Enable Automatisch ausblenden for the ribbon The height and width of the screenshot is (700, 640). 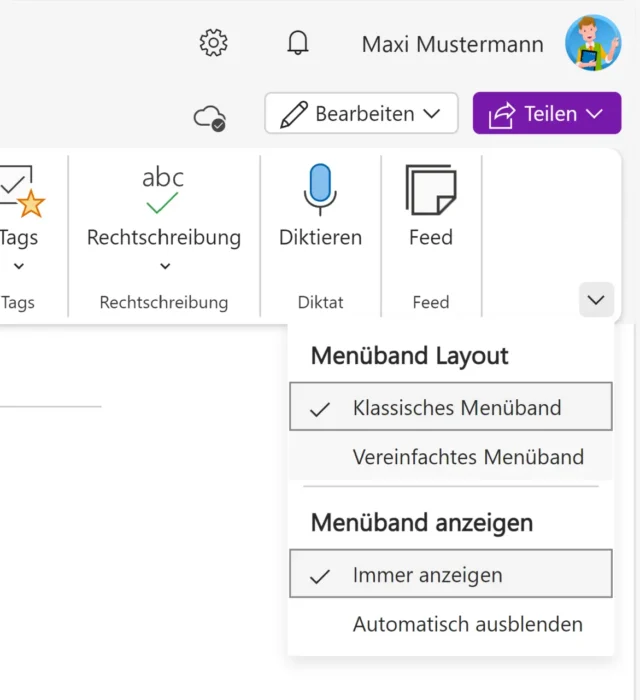(x=467, y=625)
